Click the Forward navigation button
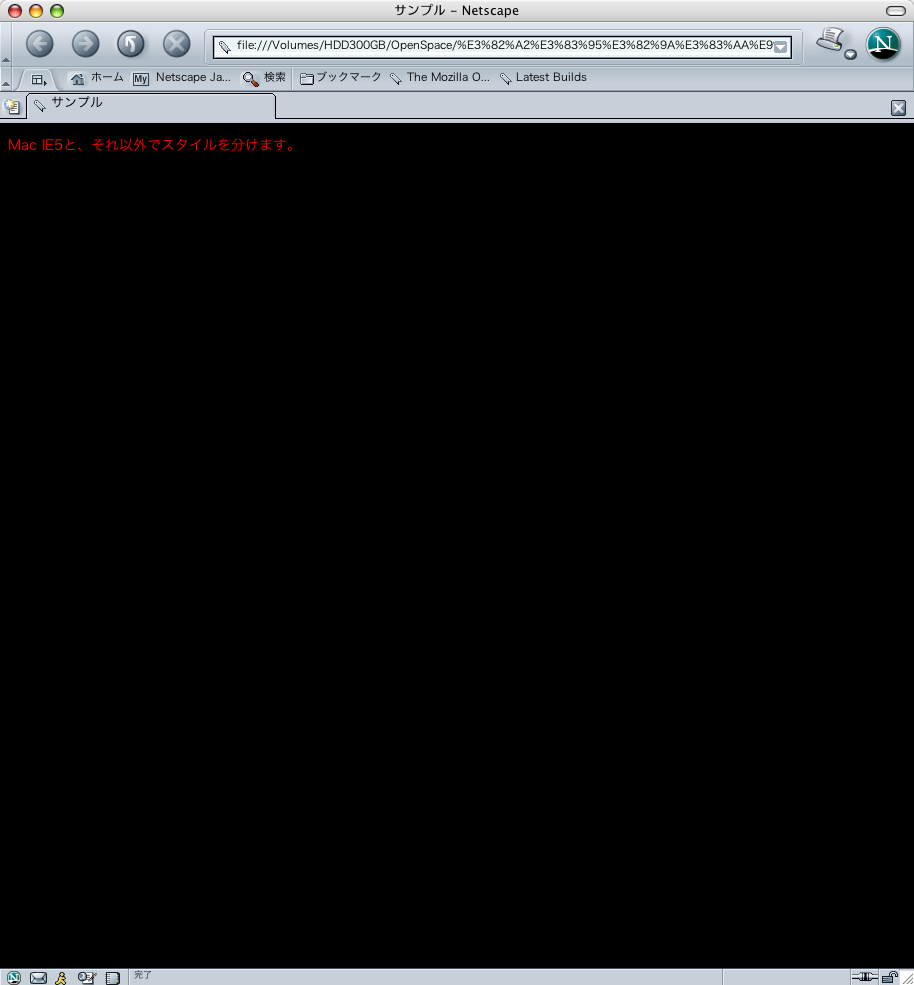 [85, 44]
